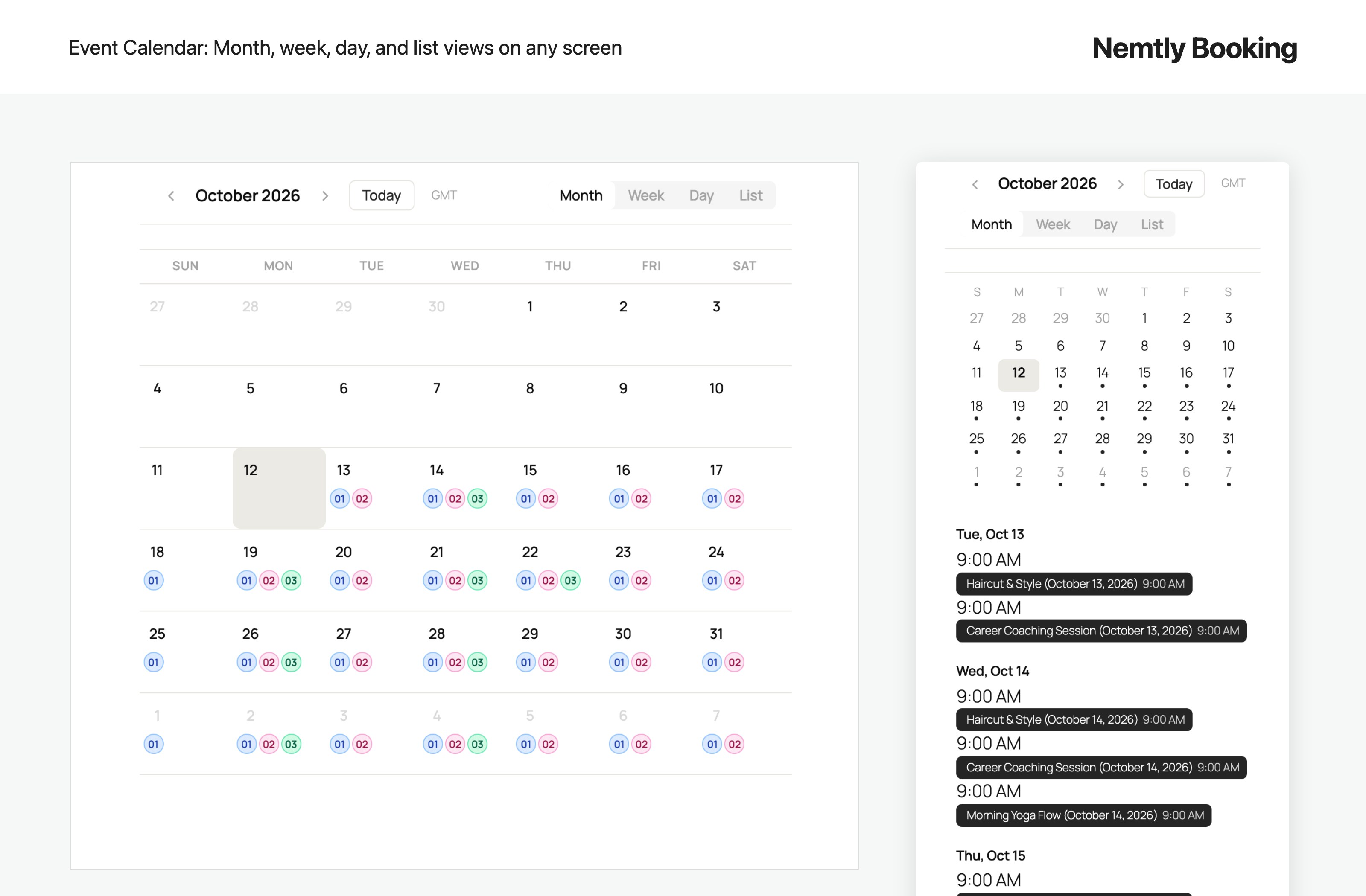Open event 03 badge on October 28
The height and width of the screenshot is (896, 1366).
478,663
